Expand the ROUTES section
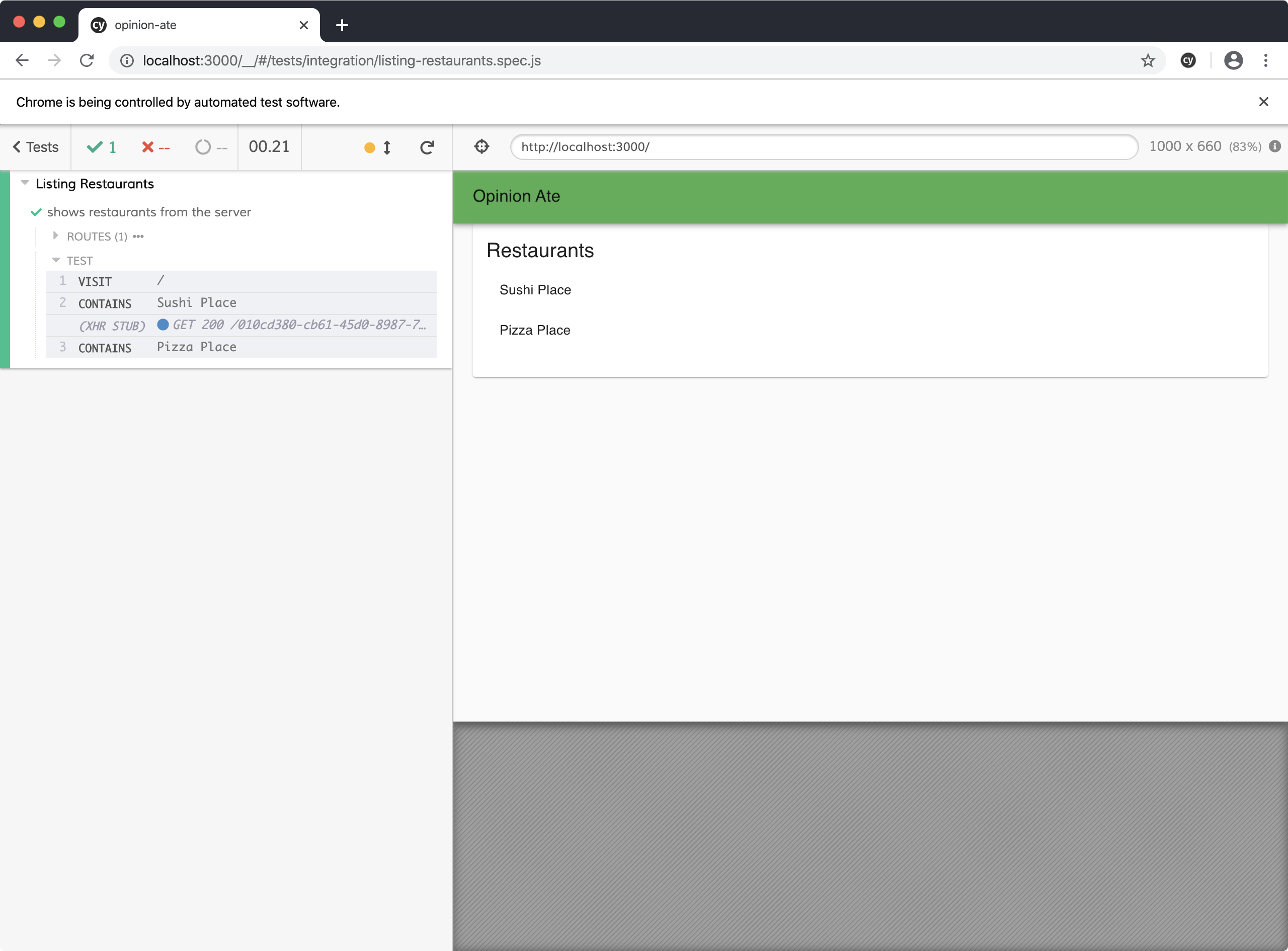1288x951 pixels. pos(56,235)
